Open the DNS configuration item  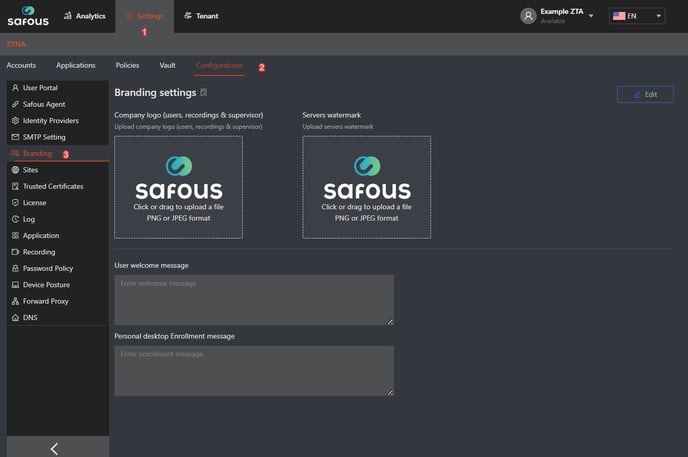coord(30,318)
